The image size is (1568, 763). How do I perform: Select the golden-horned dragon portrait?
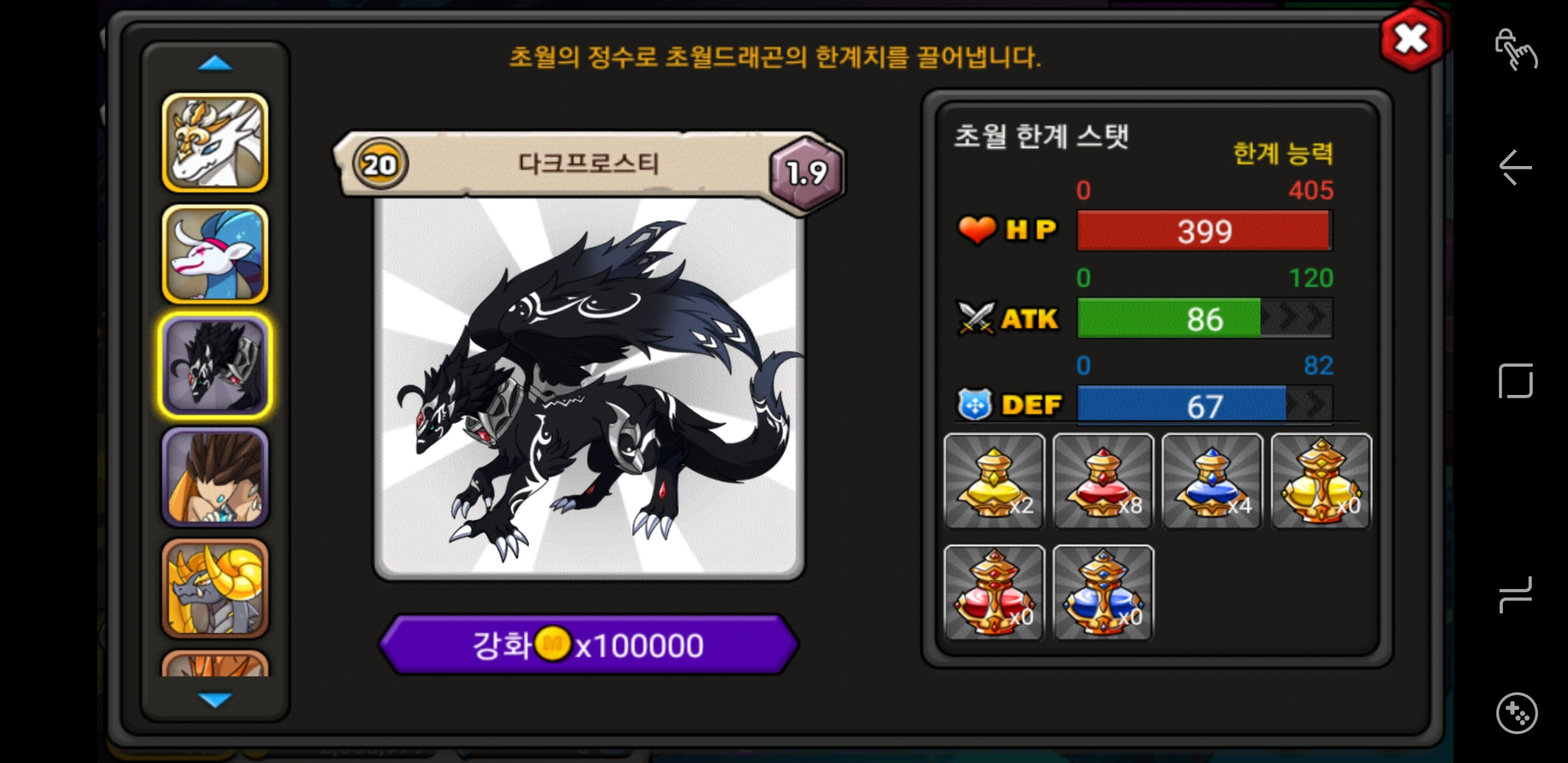[215, 588]
